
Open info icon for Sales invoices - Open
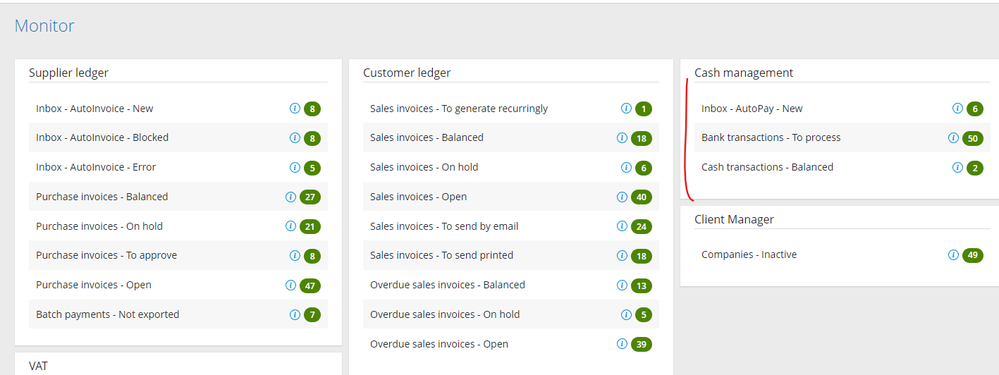(x=622, y=197)
